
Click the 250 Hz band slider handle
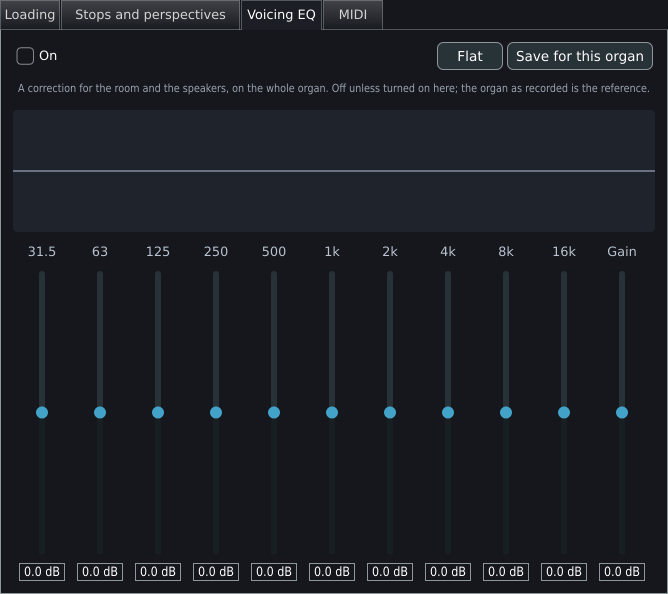(216, 412)
